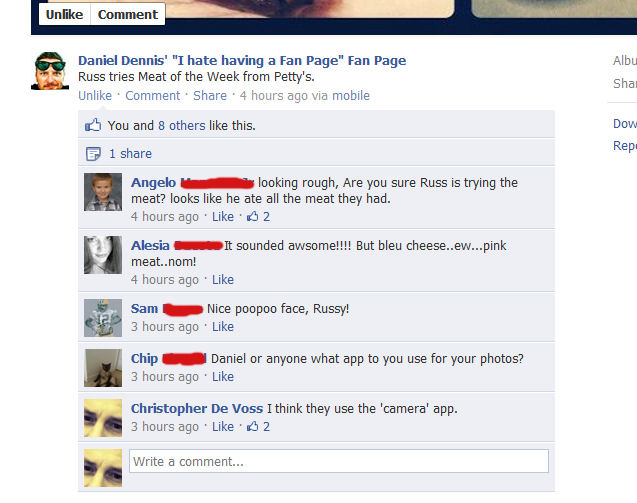This screenshot has width=637, height=503.
Task: Open the page owner's sunglasses profile picture
Action: [50, 71]
